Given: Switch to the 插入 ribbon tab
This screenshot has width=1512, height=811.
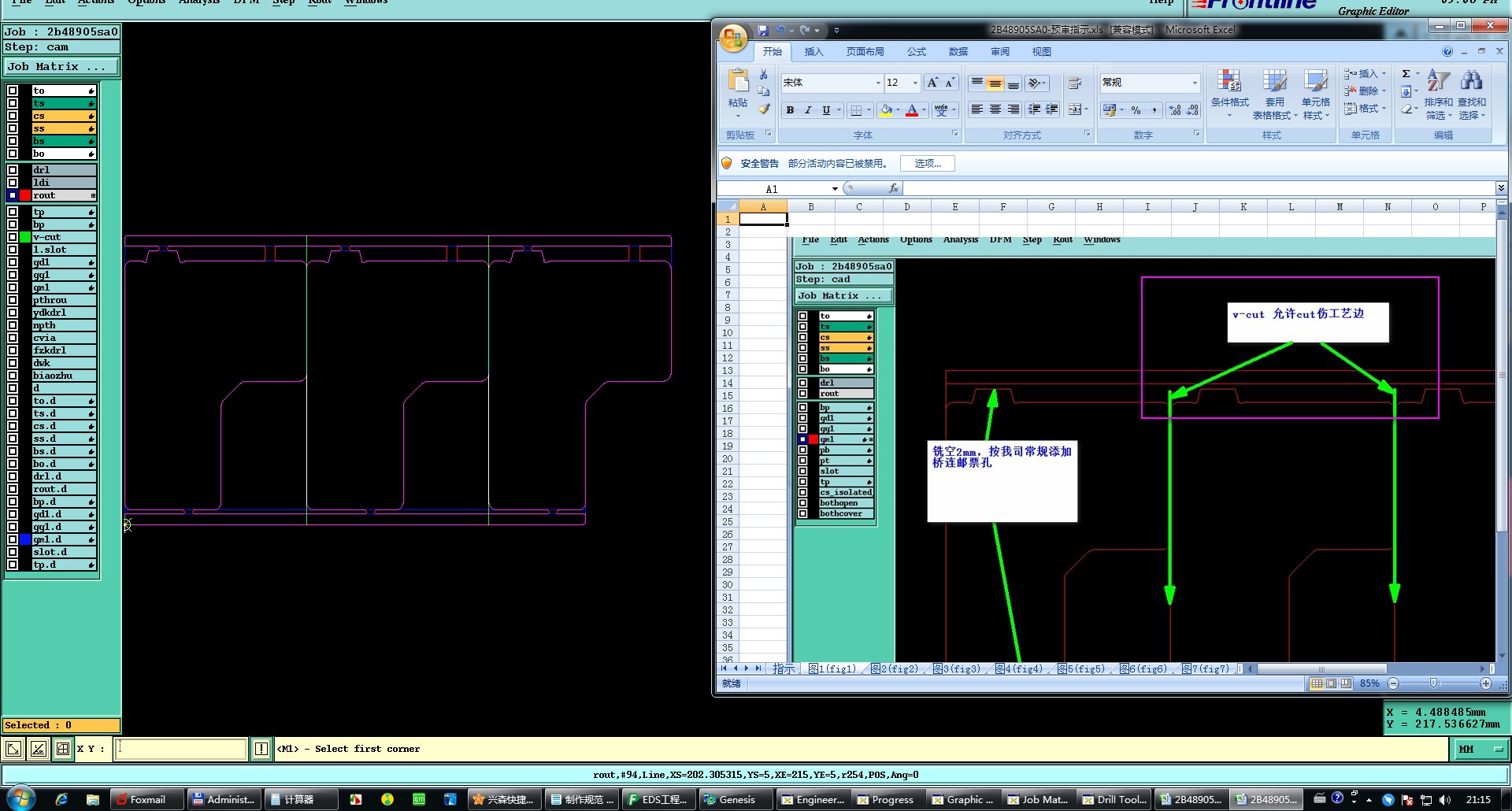Looking at the screenshot, I should tap(813, 52).
